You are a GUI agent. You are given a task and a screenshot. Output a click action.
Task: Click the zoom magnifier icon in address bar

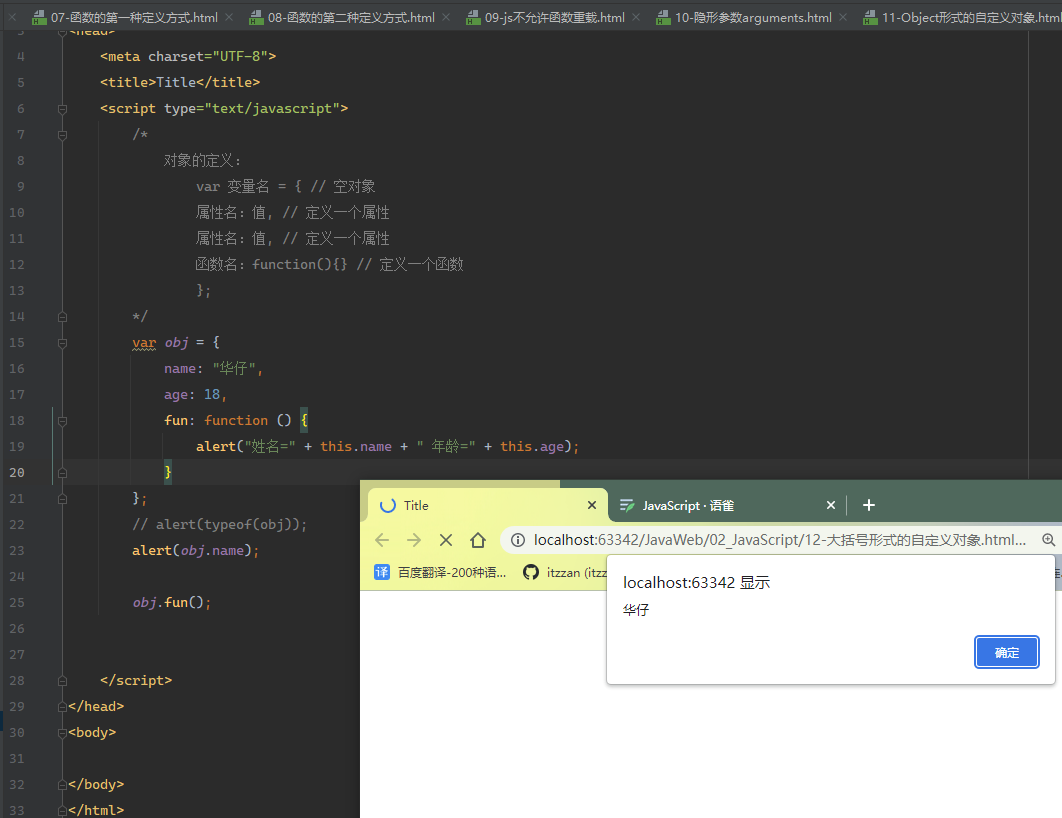click(1048, 540)
